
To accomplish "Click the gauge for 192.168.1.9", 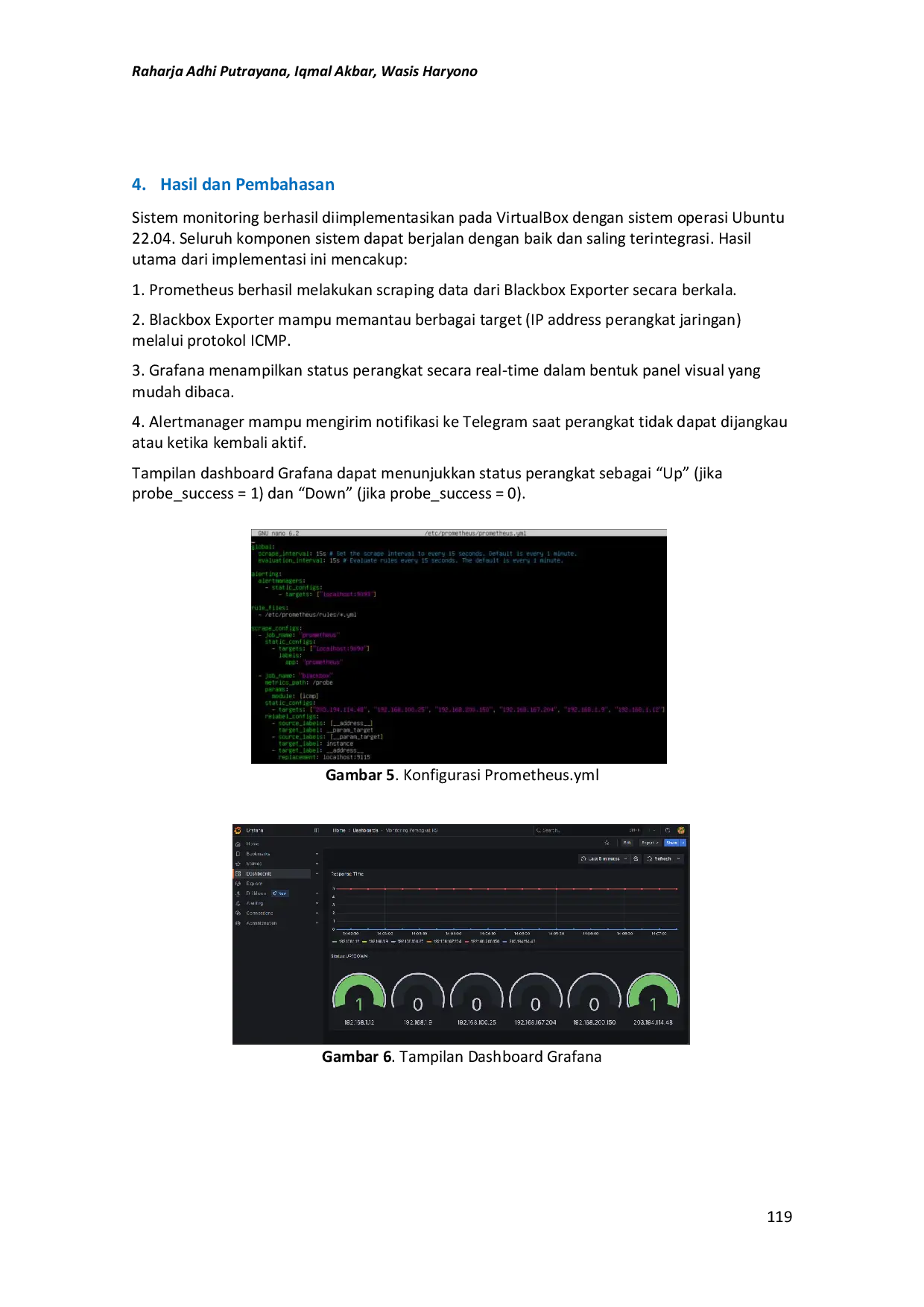I will tap(418, 993).
